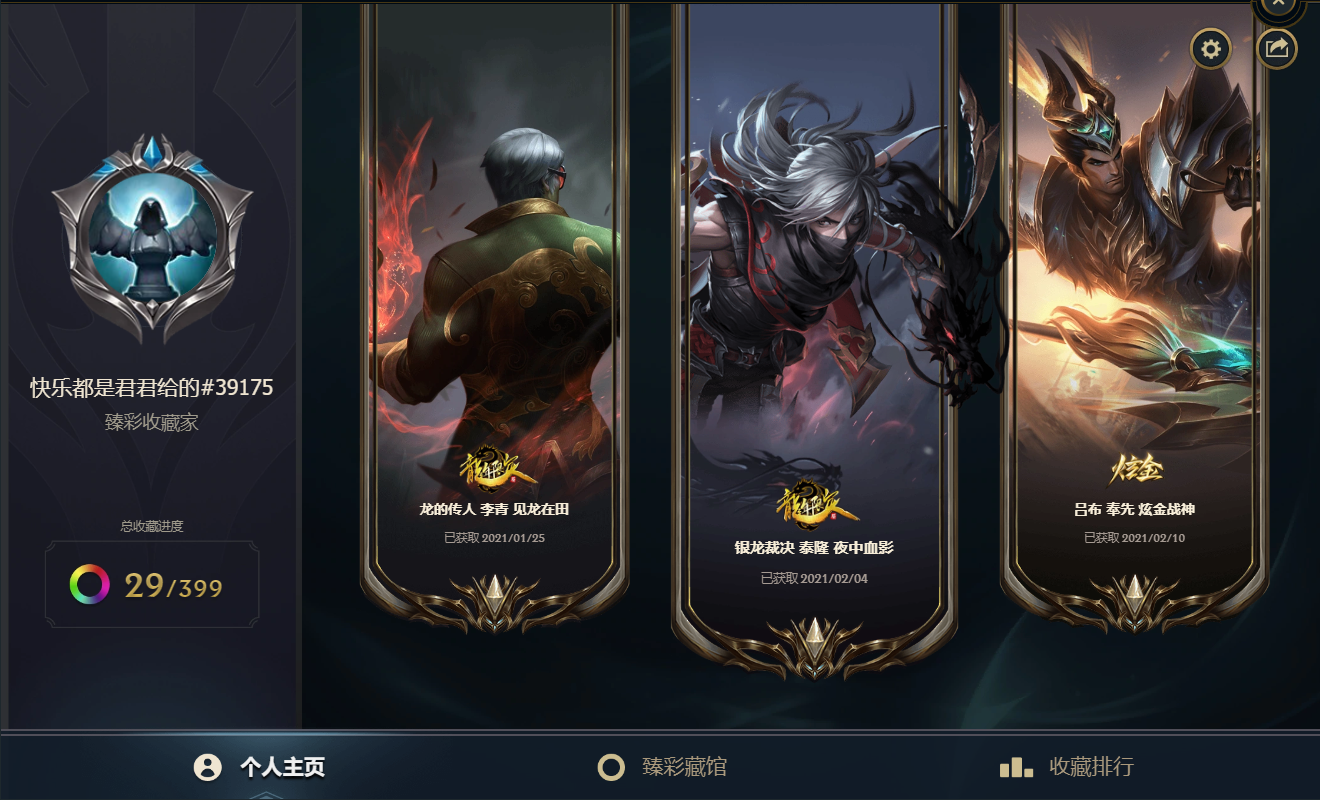The height and width of the screenshot is (800, 1320).
Task: Open the 臻彩藏馆 tab
Action: pos(662,767)
